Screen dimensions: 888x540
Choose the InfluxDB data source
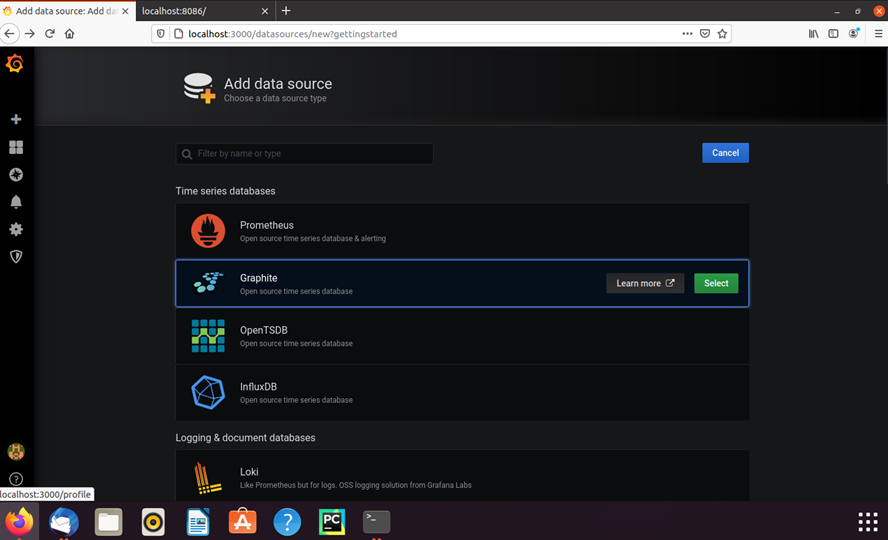[x=462, y=392]
